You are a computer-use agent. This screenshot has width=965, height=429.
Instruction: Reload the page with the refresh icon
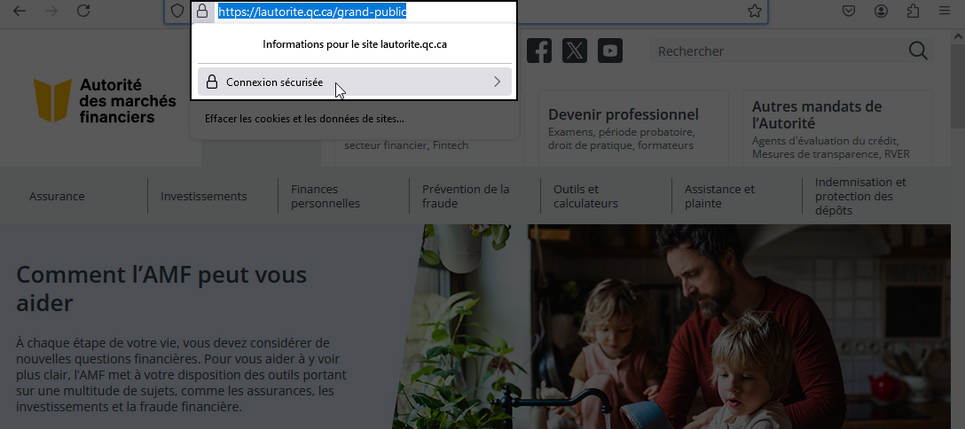[83, 10]
